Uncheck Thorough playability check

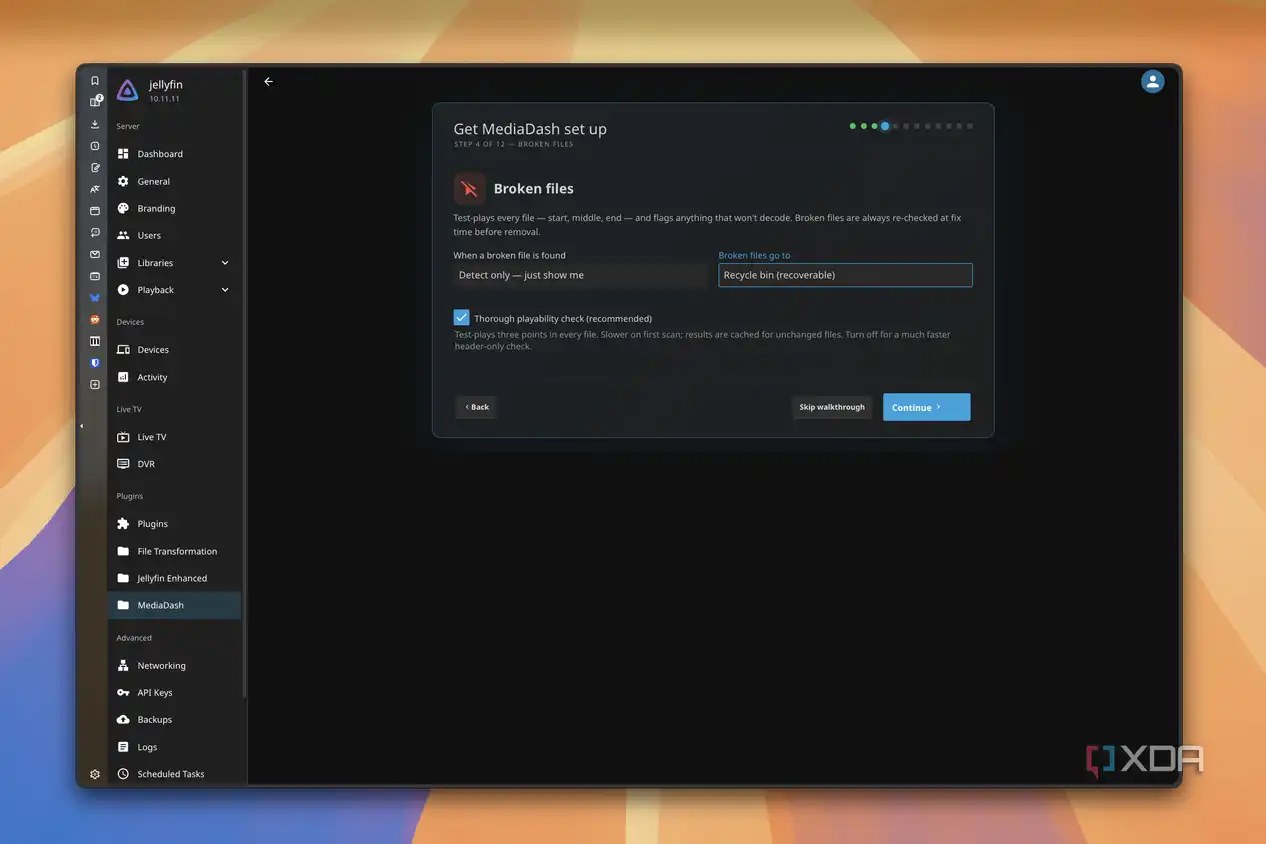461,317
